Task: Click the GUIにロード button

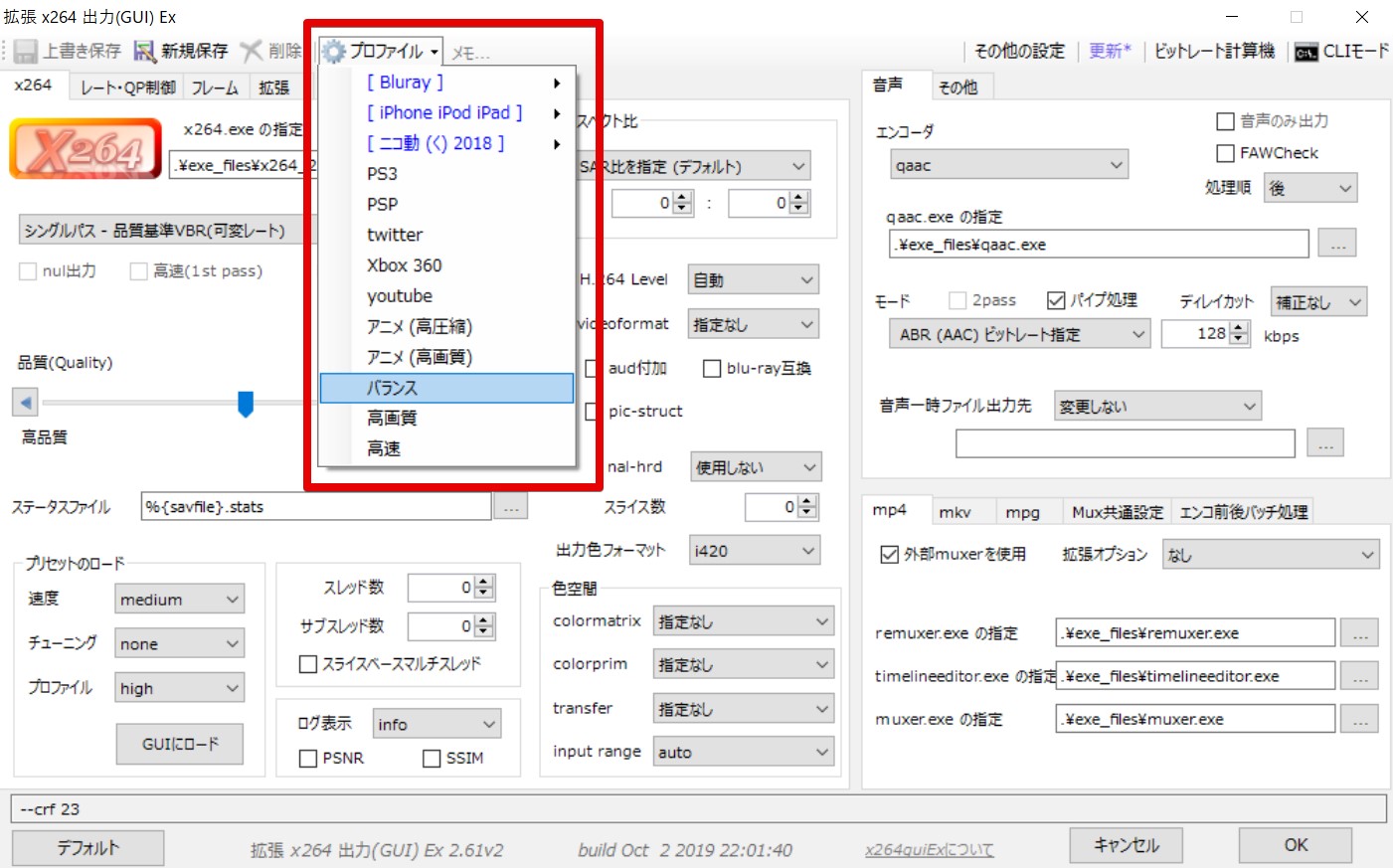Action: click(x=180, y=744)
